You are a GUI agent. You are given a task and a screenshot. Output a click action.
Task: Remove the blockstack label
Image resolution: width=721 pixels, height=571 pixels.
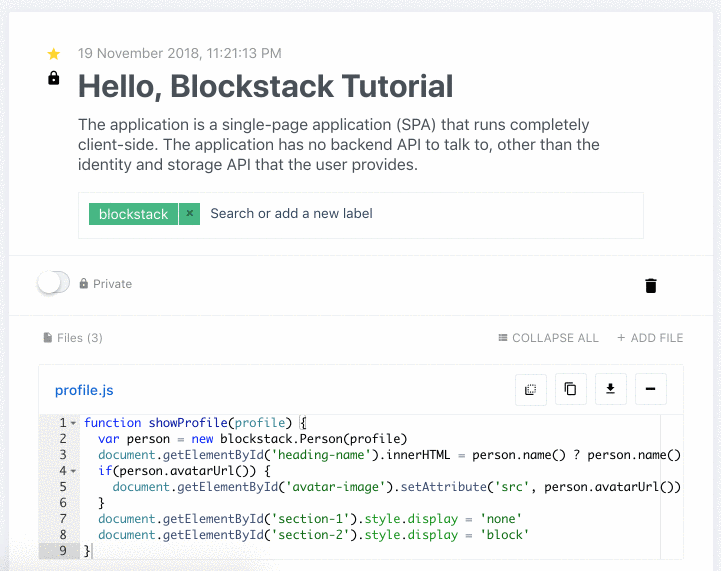point(189,214)
